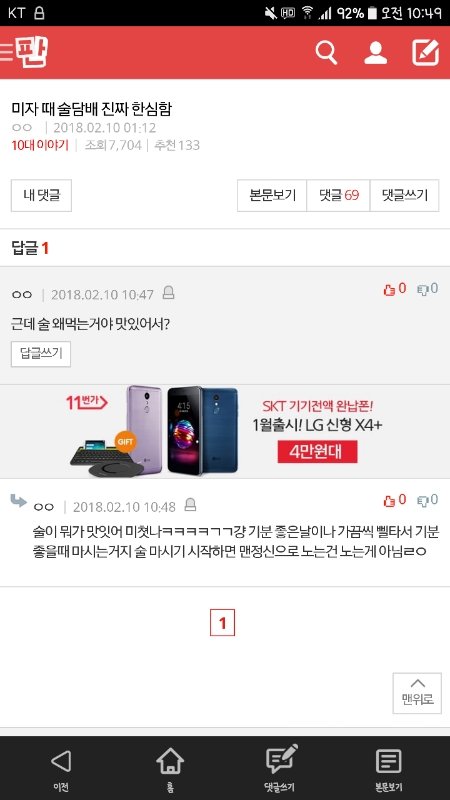Open the 내 댓글 button

click(41, 195)
